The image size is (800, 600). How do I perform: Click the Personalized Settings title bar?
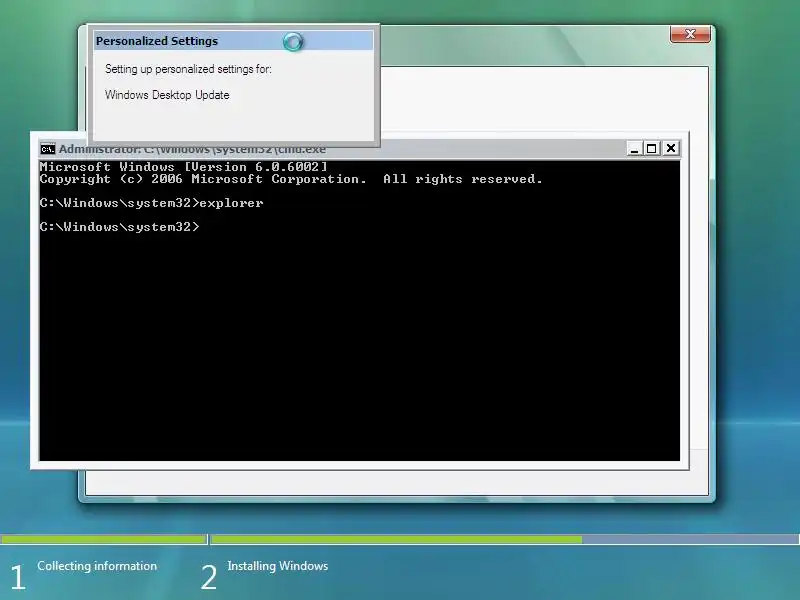point(233,41)
